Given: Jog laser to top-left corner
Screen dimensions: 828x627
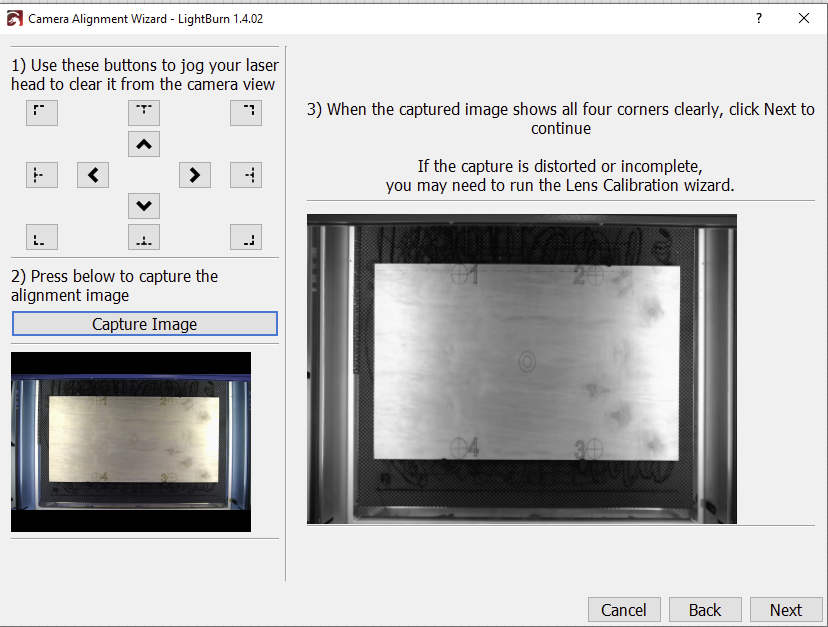Looking at the screenshot, I should 42,113.
